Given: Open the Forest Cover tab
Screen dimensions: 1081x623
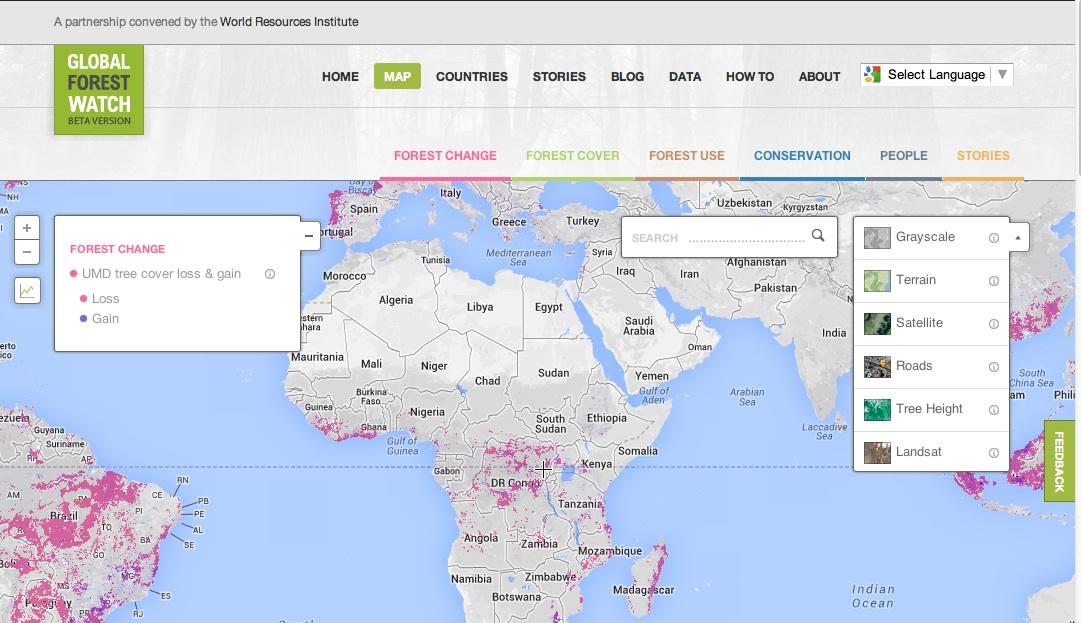Looking at the screenshot, I should pyautogui.click(x=572, y=156).
